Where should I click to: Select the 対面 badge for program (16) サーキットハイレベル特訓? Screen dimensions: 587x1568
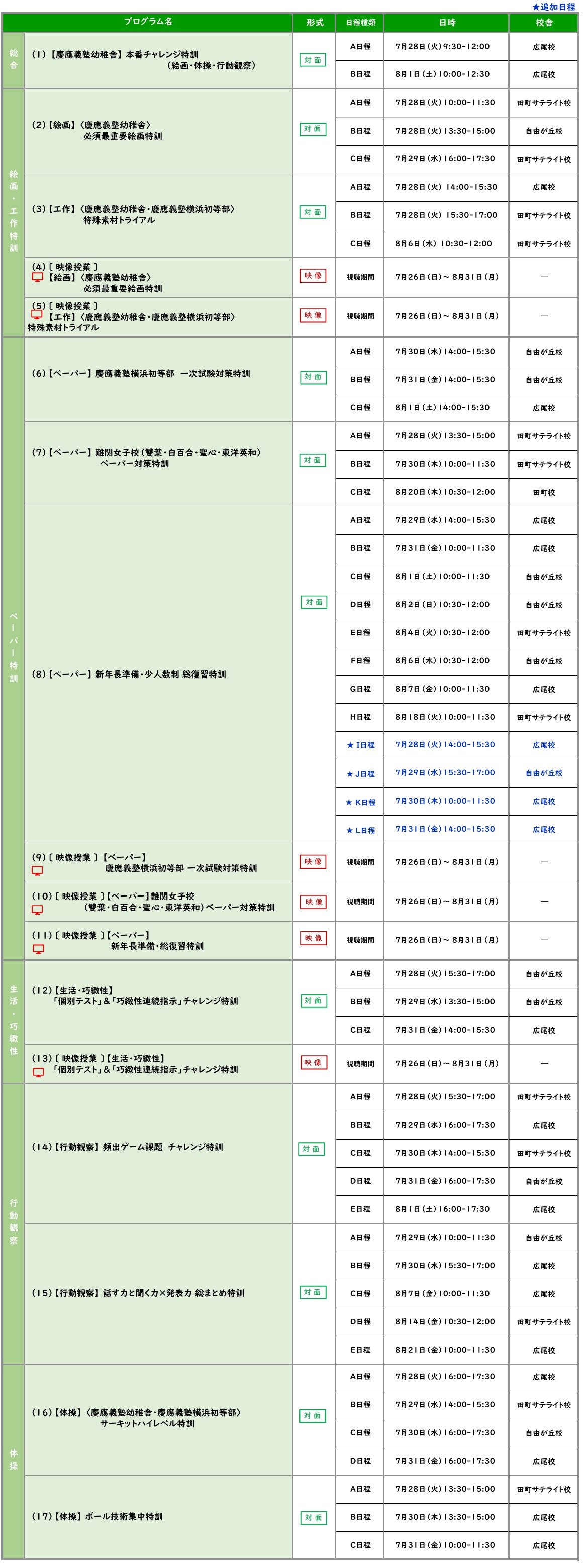click(x=313, y=1416)
